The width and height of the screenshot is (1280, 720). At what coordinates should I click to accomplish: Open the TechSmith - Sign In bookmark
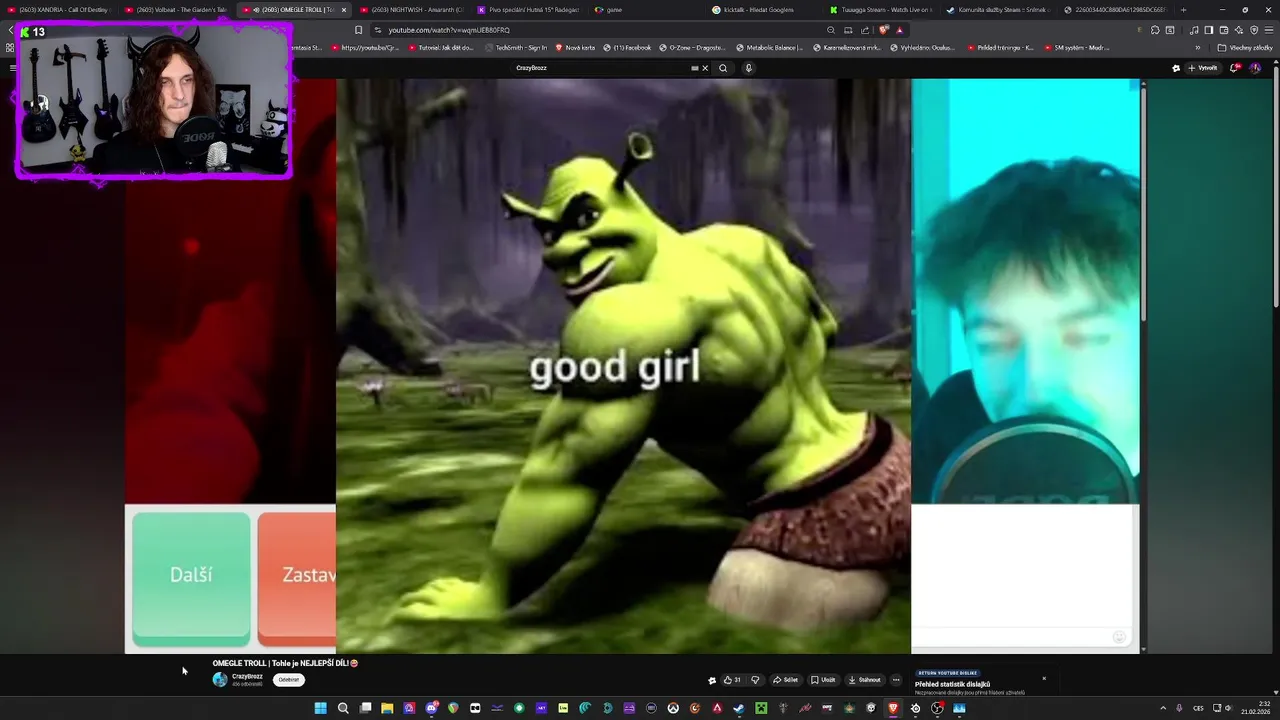(x=516, y=47)
